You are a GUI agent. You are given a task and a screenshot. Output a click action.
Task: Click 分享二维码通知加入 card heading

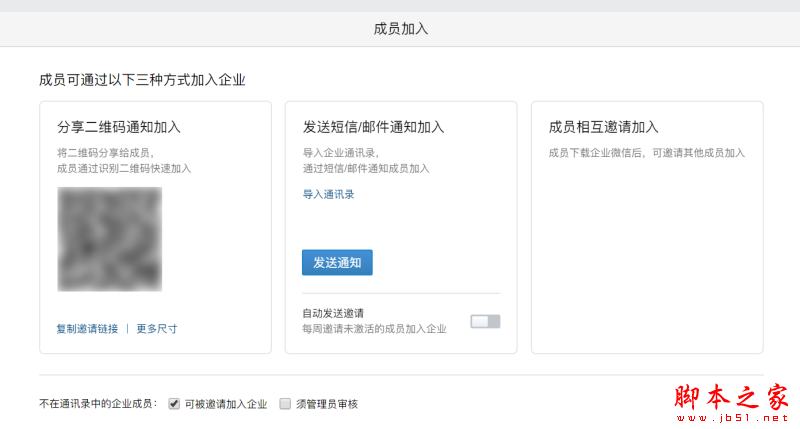(x=119, y=127)
